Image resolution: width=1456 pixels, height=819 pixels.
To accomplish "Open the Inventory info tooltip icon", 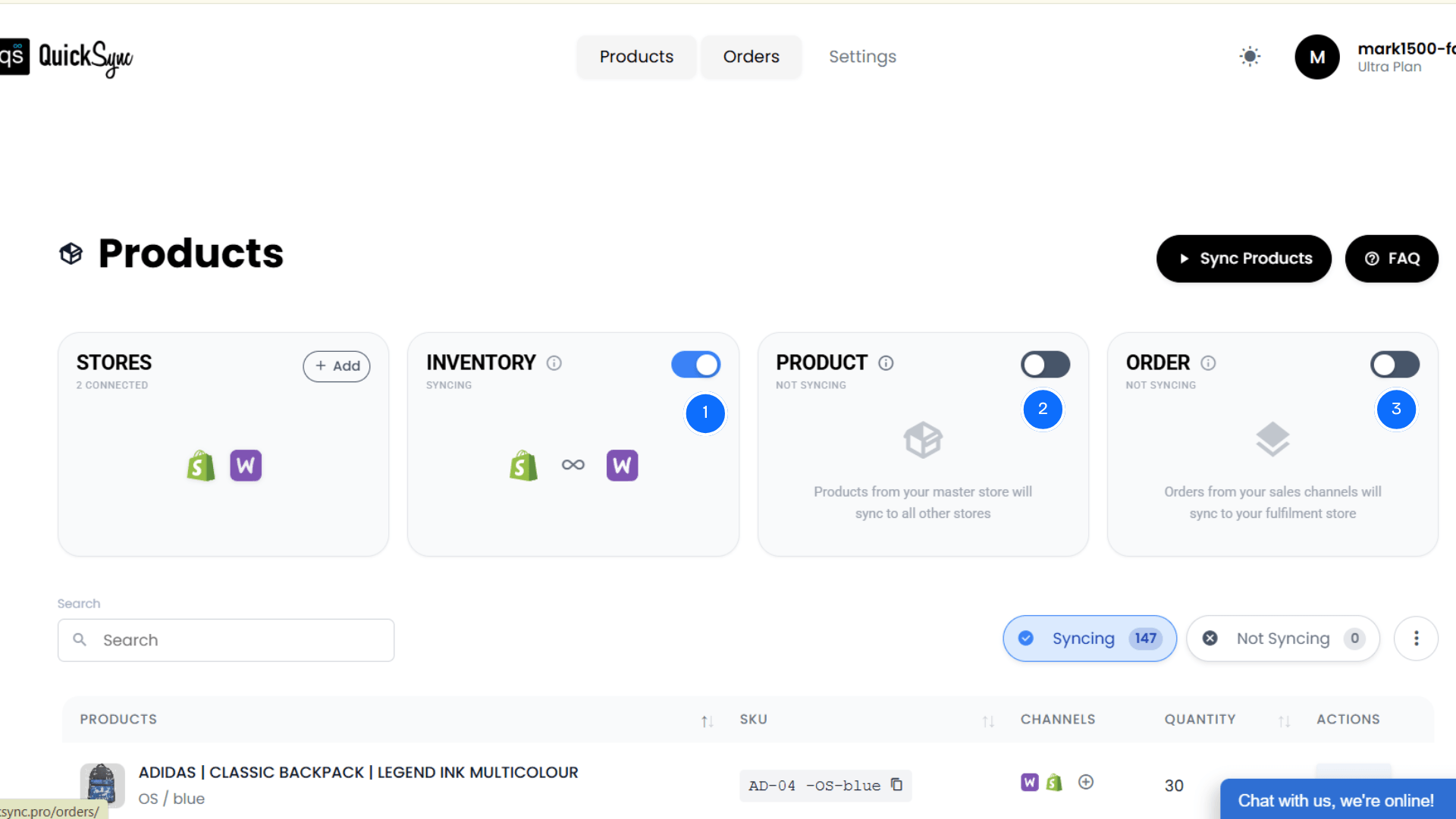I will coord(554,362).
